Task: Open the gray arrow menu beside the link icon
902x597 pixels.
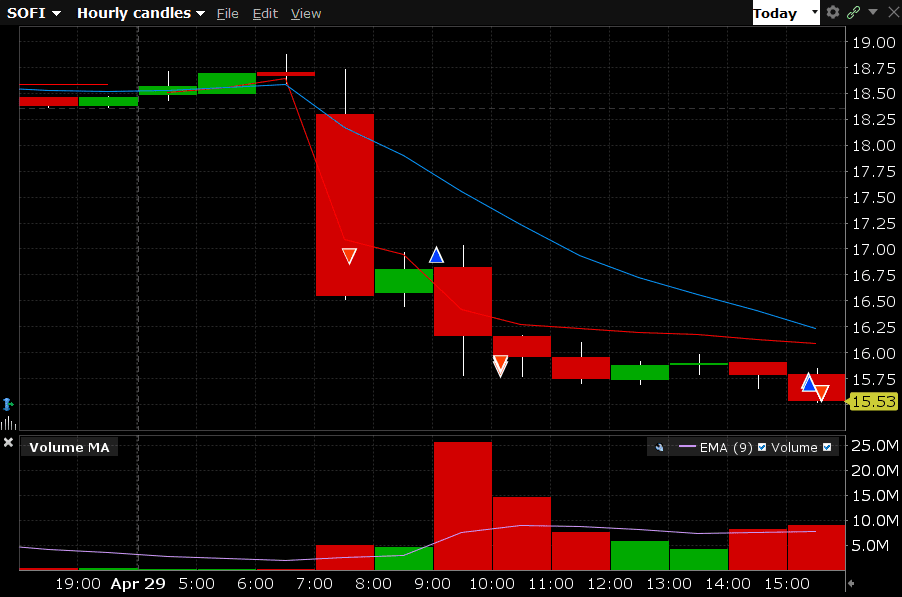Action: (873, 12)
